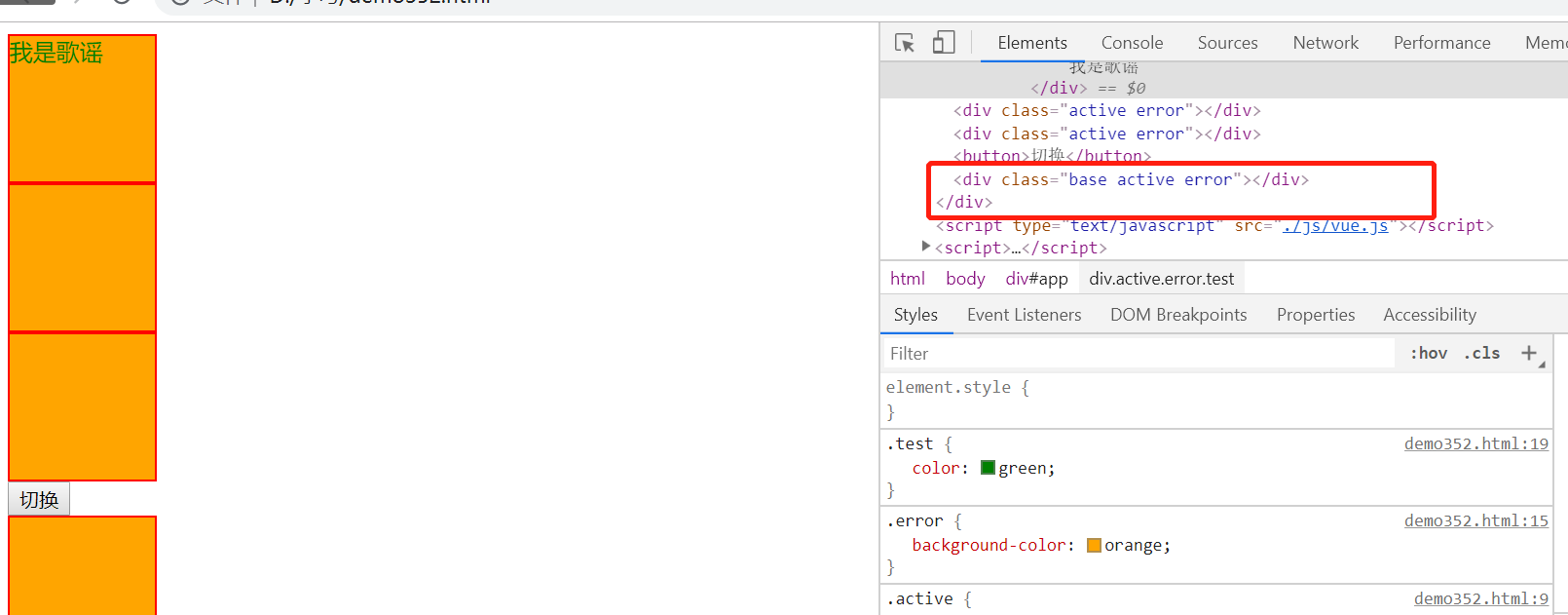The width and height of the screenshot is (1568, 615).
Task: Select html in the breadcrumb bar
Action: coord(908,279)
